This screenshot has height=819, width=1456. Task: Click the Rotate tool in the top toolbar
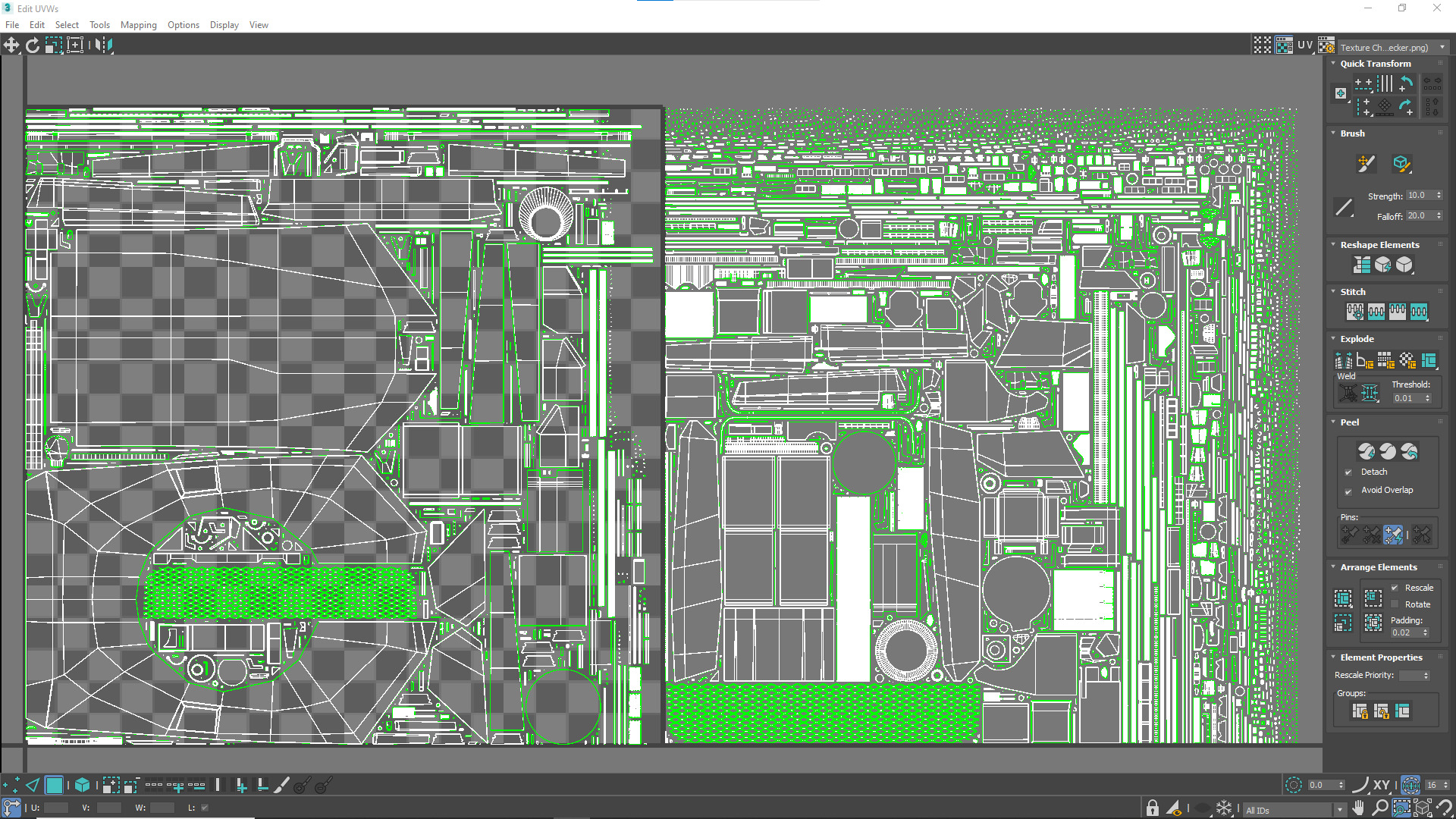(x=33, y=45)
